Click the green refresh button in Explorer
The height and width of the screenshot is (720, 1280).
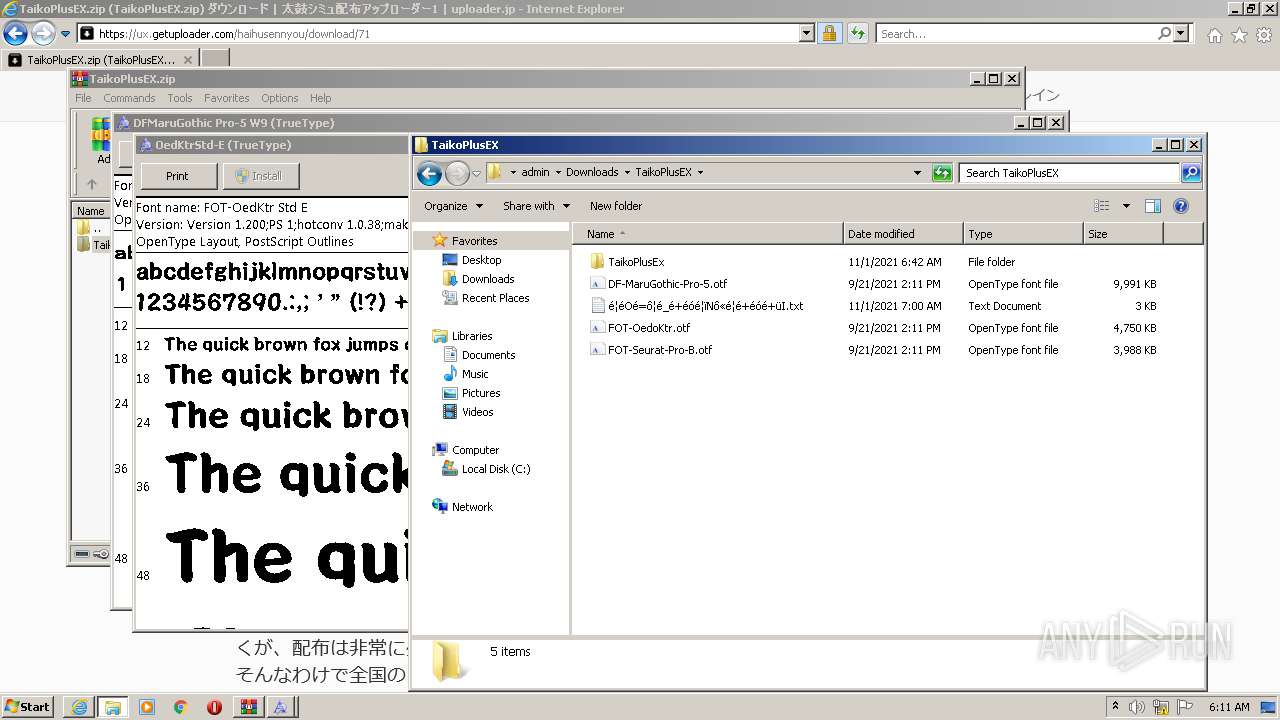(x=941, y=173)
